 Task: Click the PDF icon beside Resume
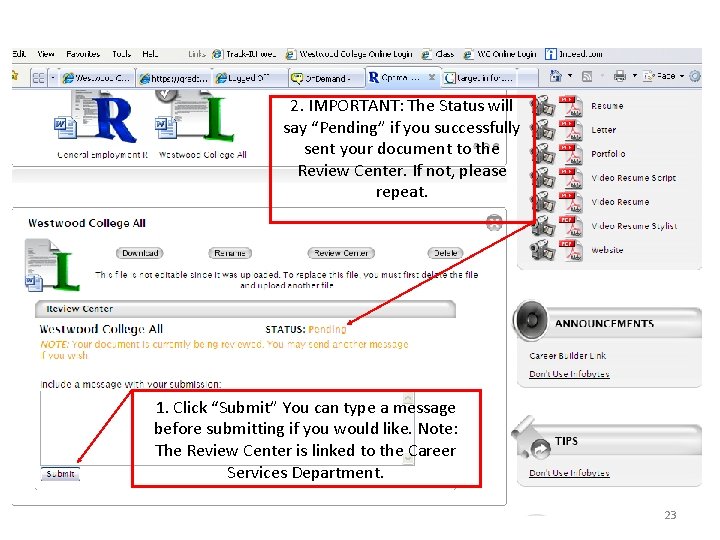570,106
